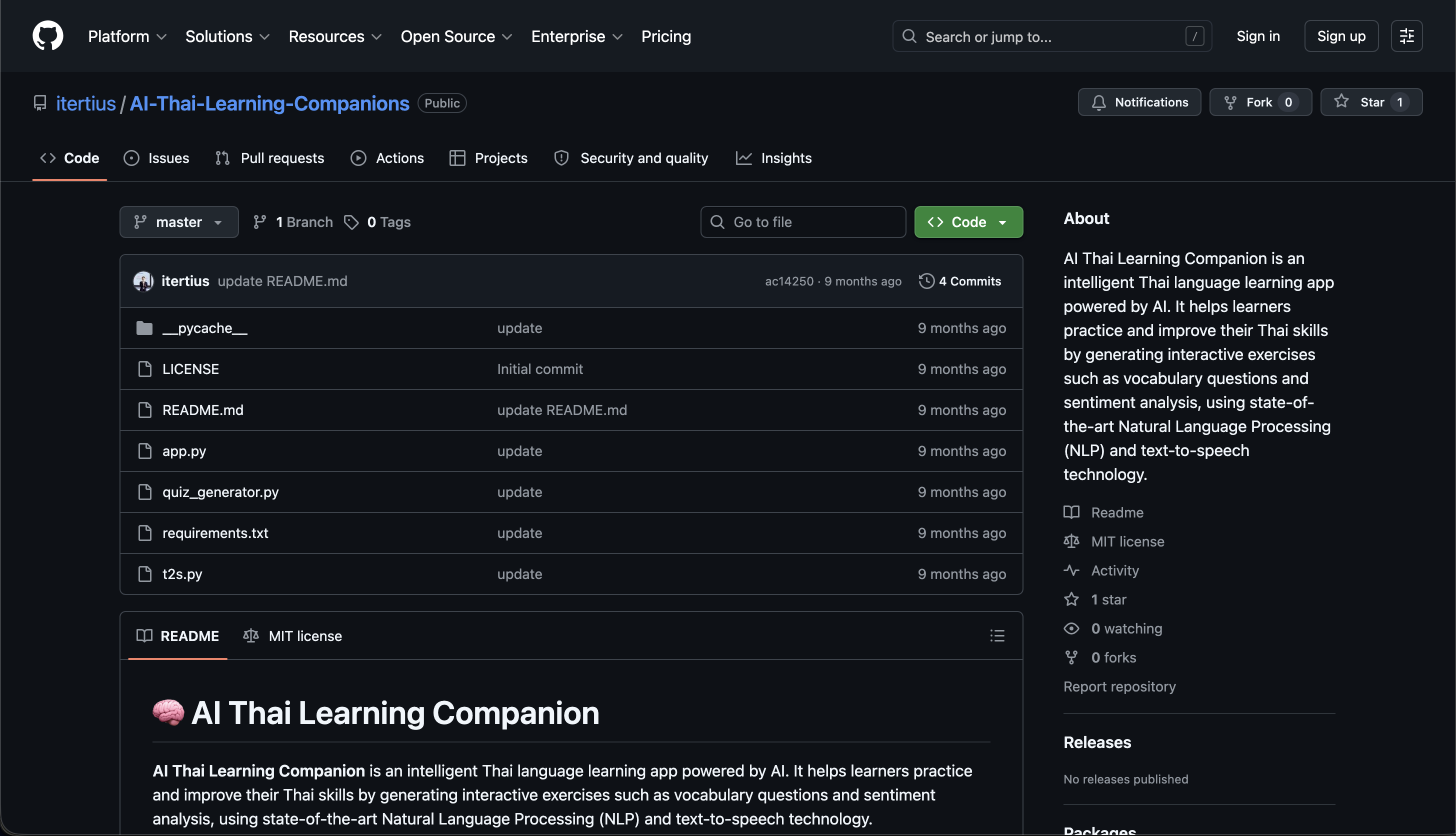The width and height of the screenshot is (1456, 836).
Task: Go to the Actions tab
Action: click(x=387, y=158)
